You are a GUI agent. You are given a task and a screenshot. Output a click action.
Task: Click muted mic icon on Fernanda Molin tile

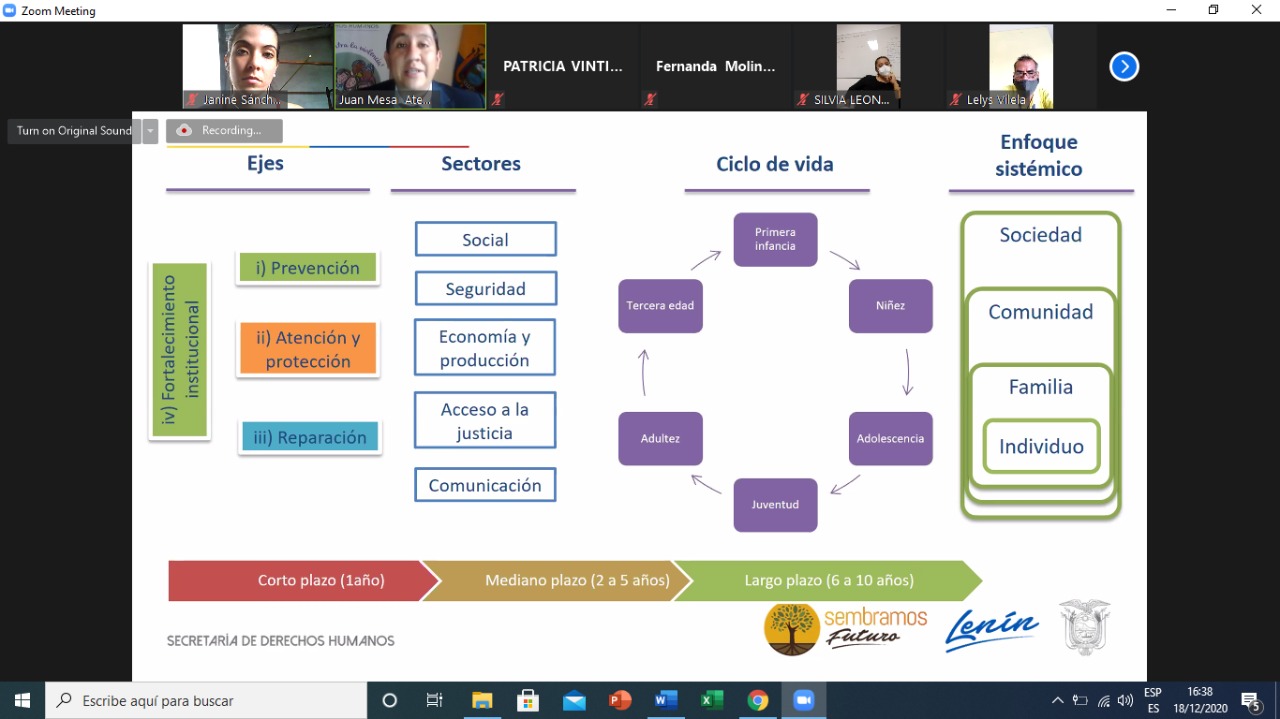(650, 100)
